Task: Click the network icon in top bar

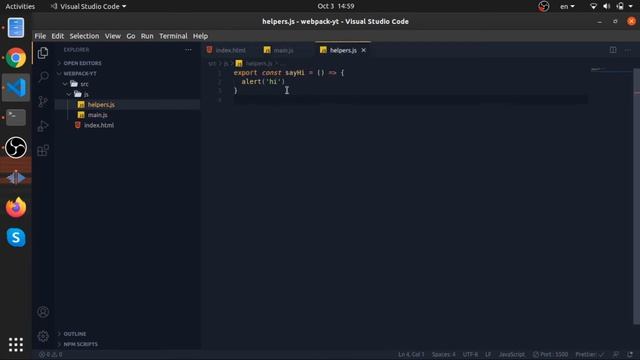Action: coord(593,6)
